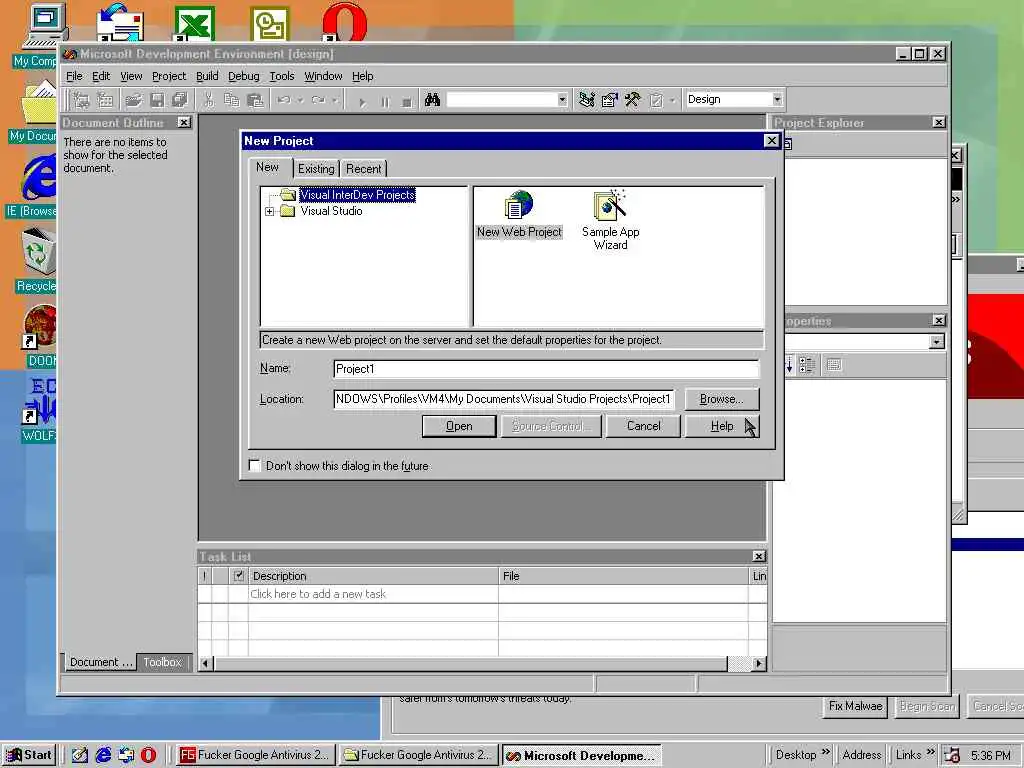Viewport: 1024px width, 768px height.
Task: Open the Redo history dropdown arrow
Action: [334, 101]
